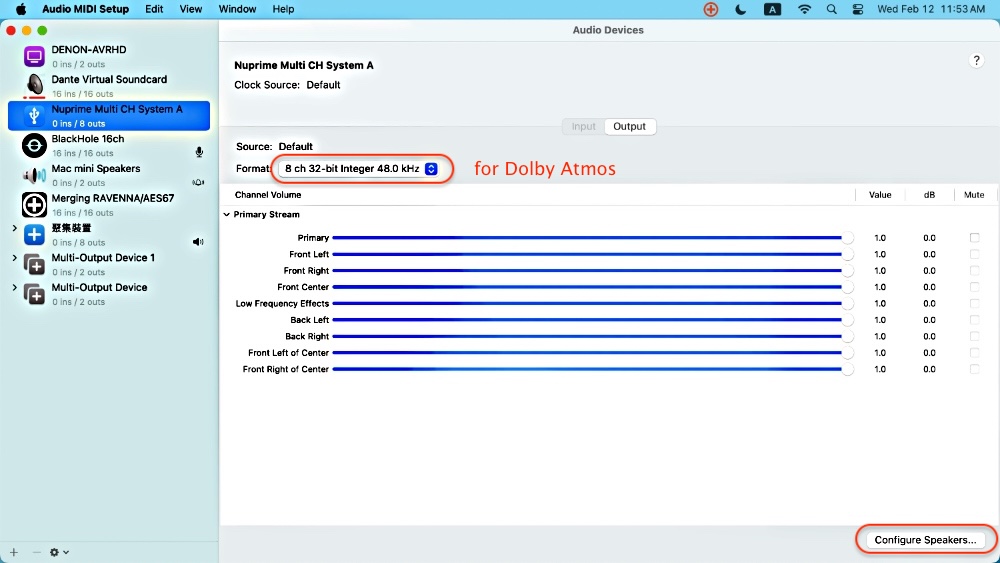Image resolution: width=1000 pixels, height=563 pixels.
Task: Switch to the Input tab
Action: pos(584,127)
